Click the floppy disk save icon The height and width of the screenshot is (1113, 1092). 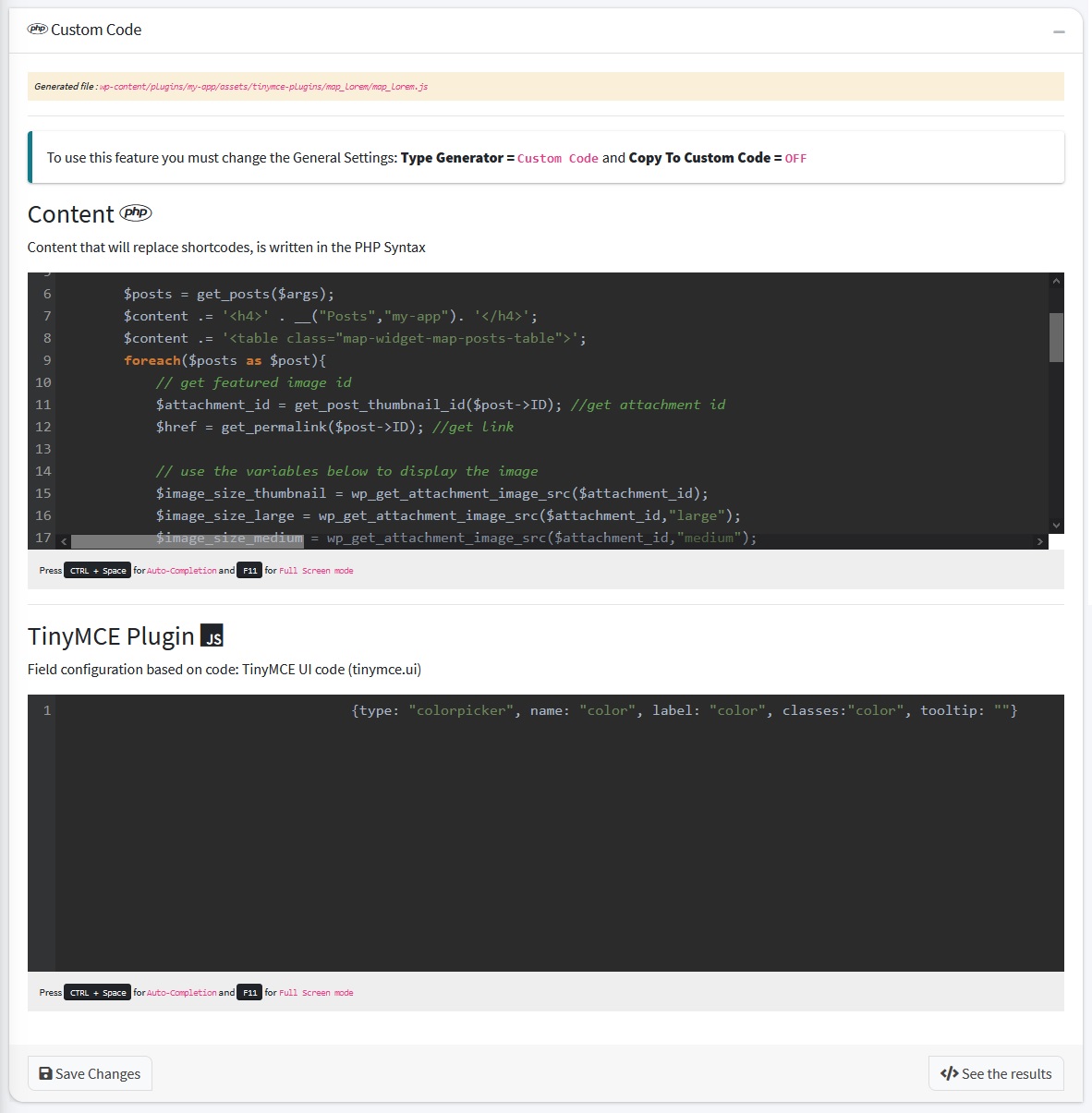click(45, 1073)
